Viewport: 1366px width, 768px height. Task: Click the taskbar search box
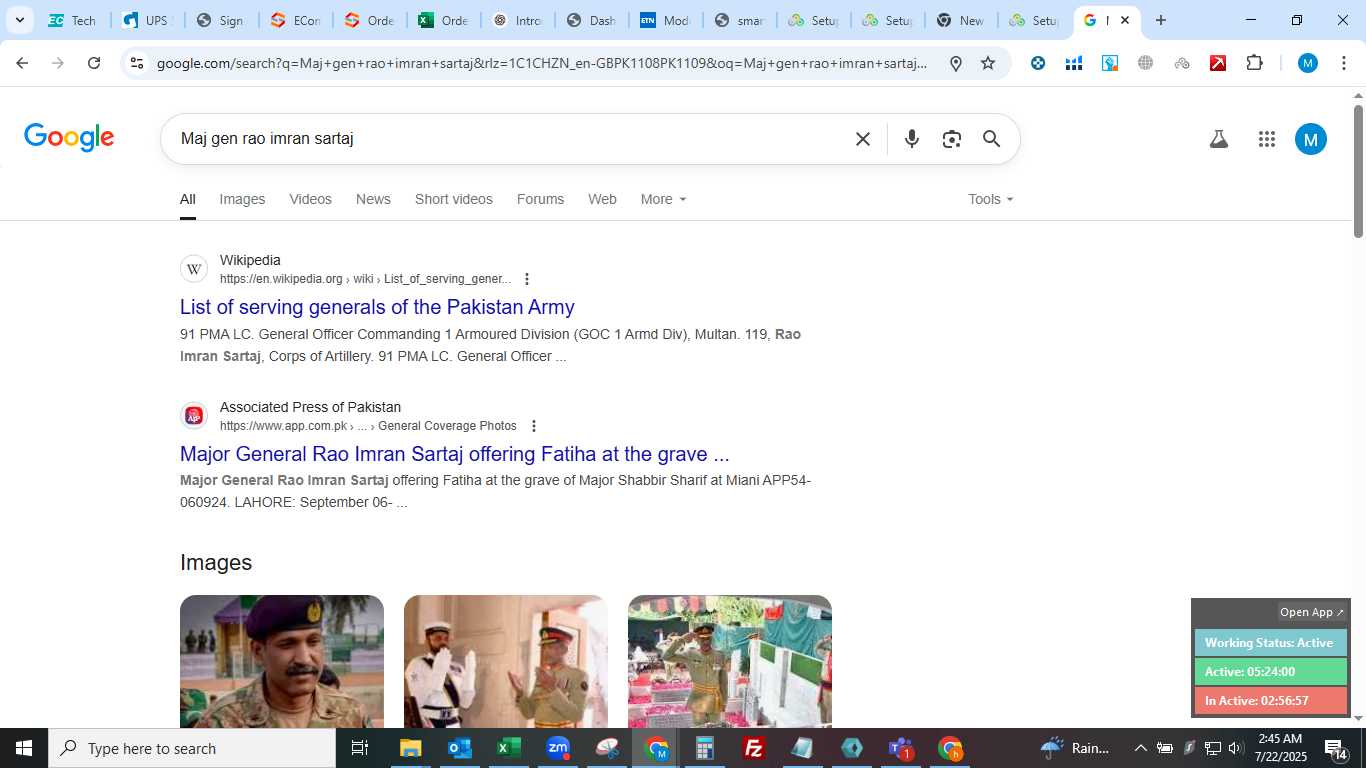(x=192, y=748)
